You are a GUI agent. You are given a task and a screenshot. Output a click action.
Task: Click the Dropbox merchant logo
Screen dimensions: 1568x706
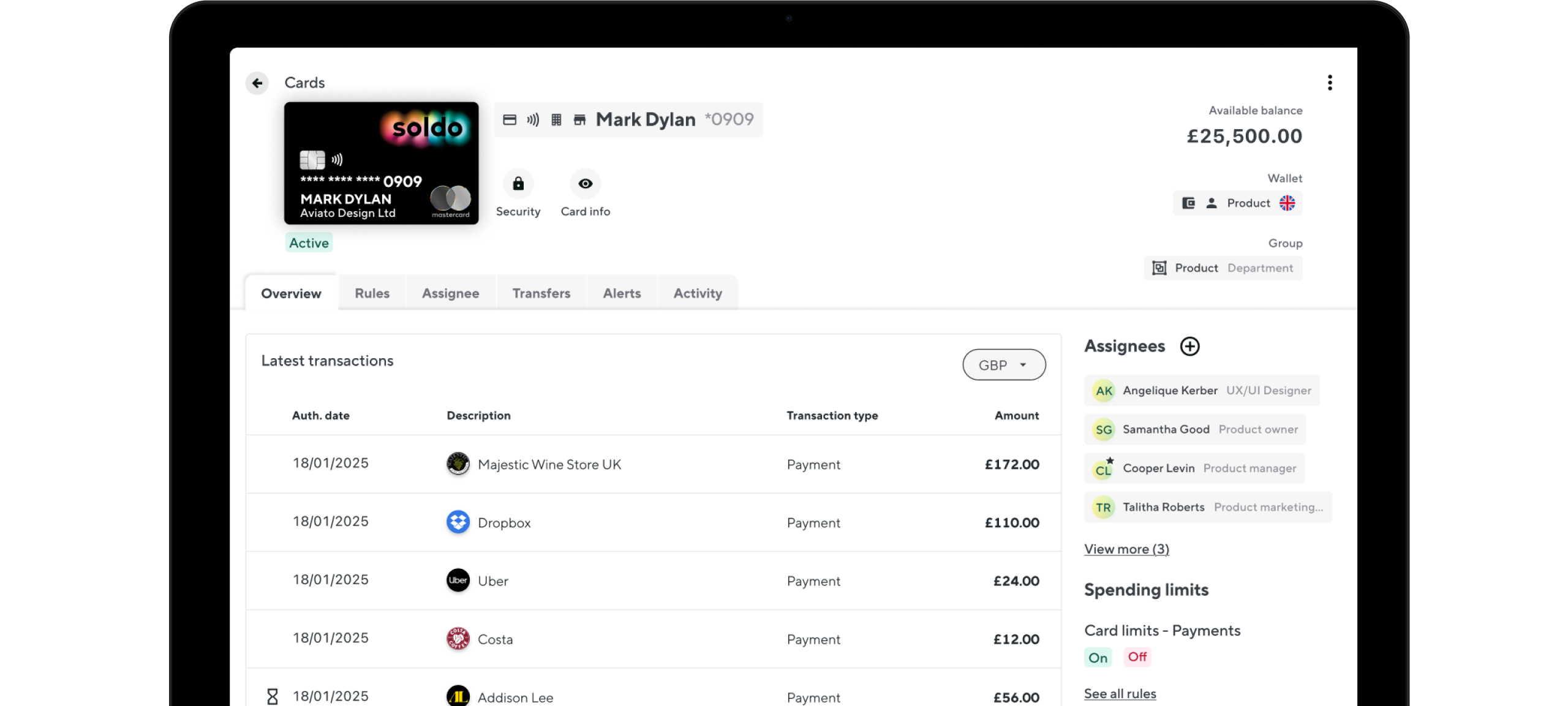458,522
